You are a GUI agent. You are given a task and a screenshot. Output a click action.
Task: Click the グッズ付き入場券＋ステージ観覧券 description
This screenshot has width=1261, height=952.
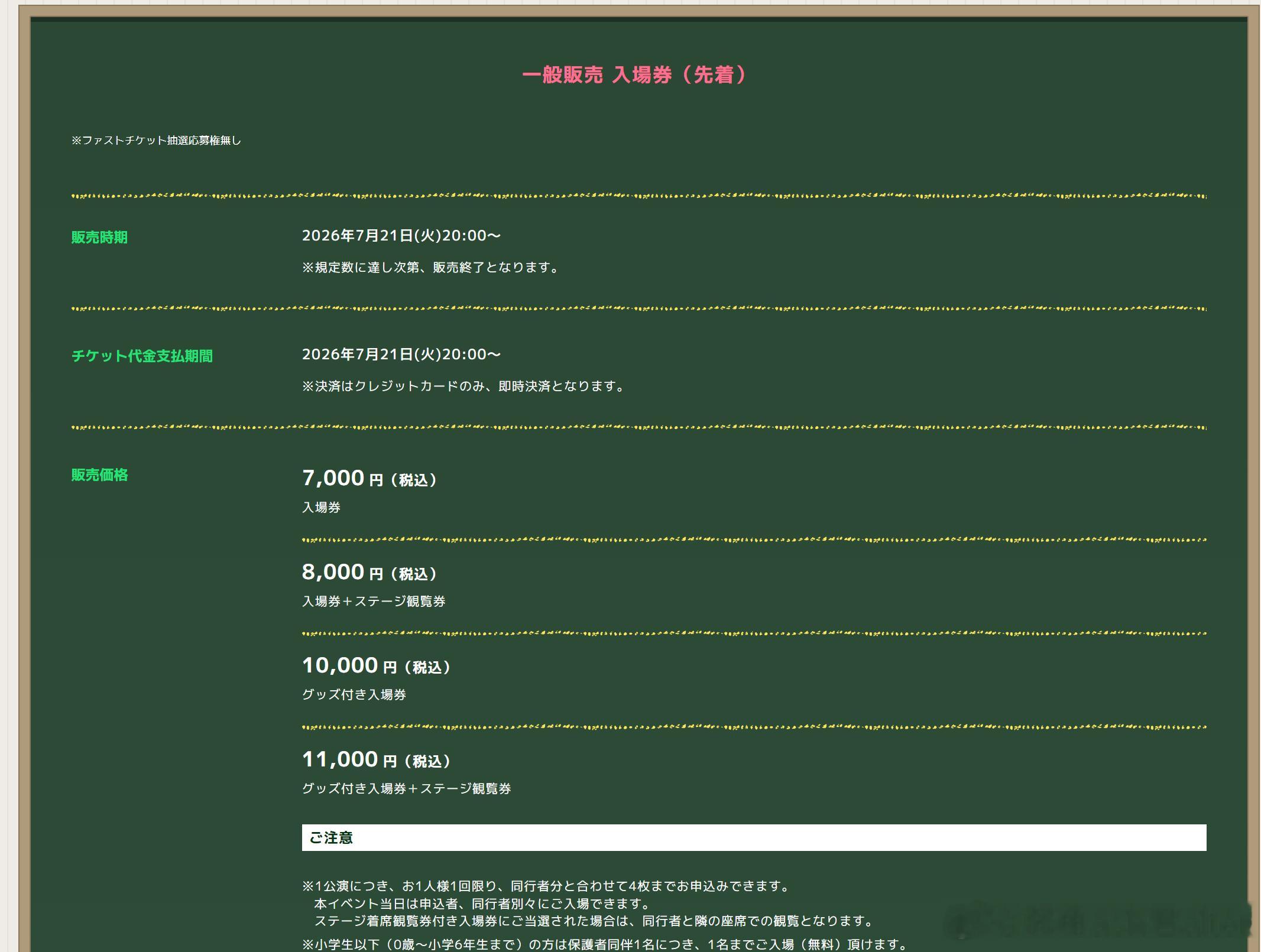click(x=407, y=789)
